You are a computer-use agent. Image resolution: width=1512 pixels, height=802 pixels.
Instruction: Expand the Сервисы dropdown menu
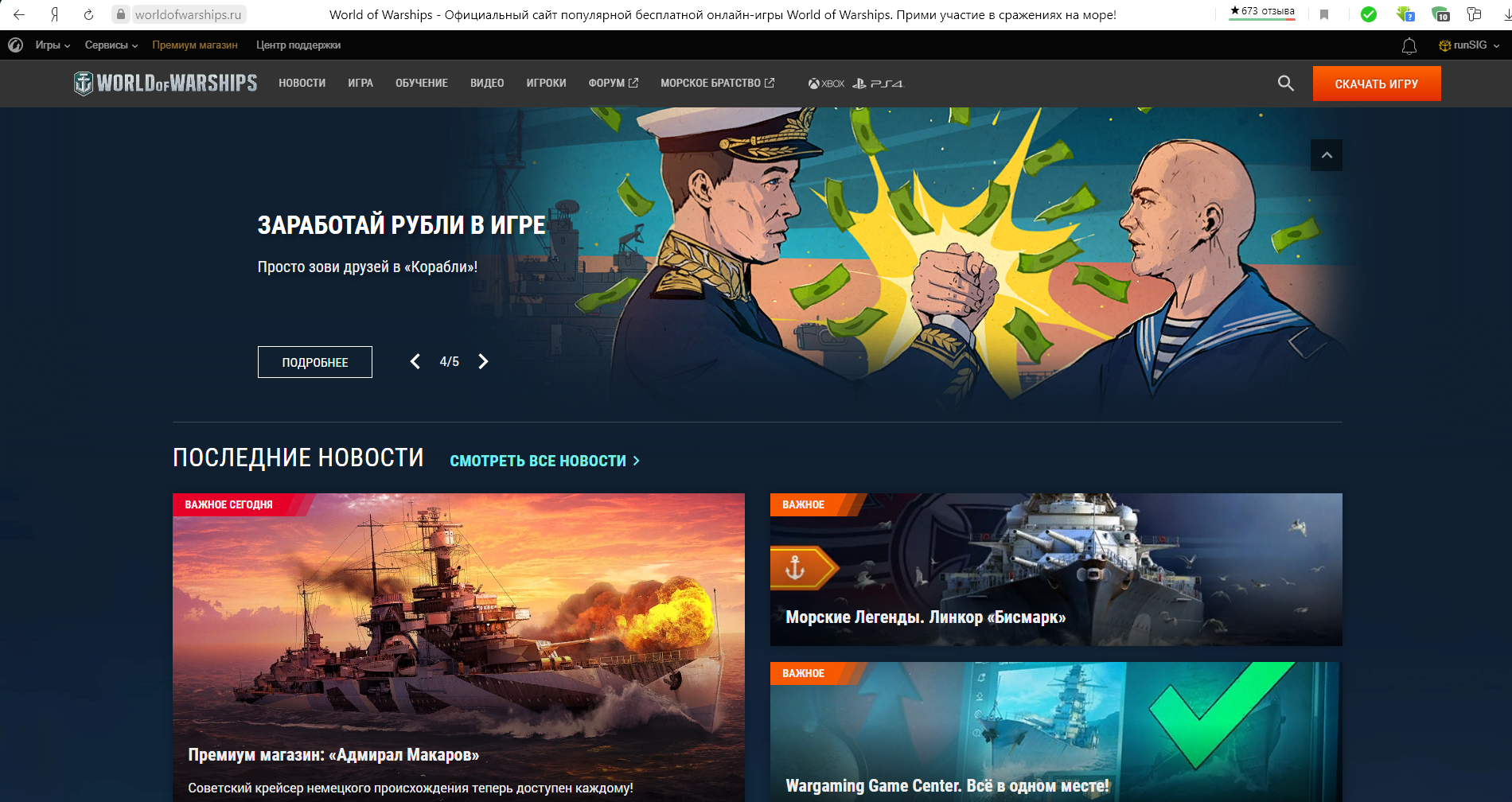111,45
